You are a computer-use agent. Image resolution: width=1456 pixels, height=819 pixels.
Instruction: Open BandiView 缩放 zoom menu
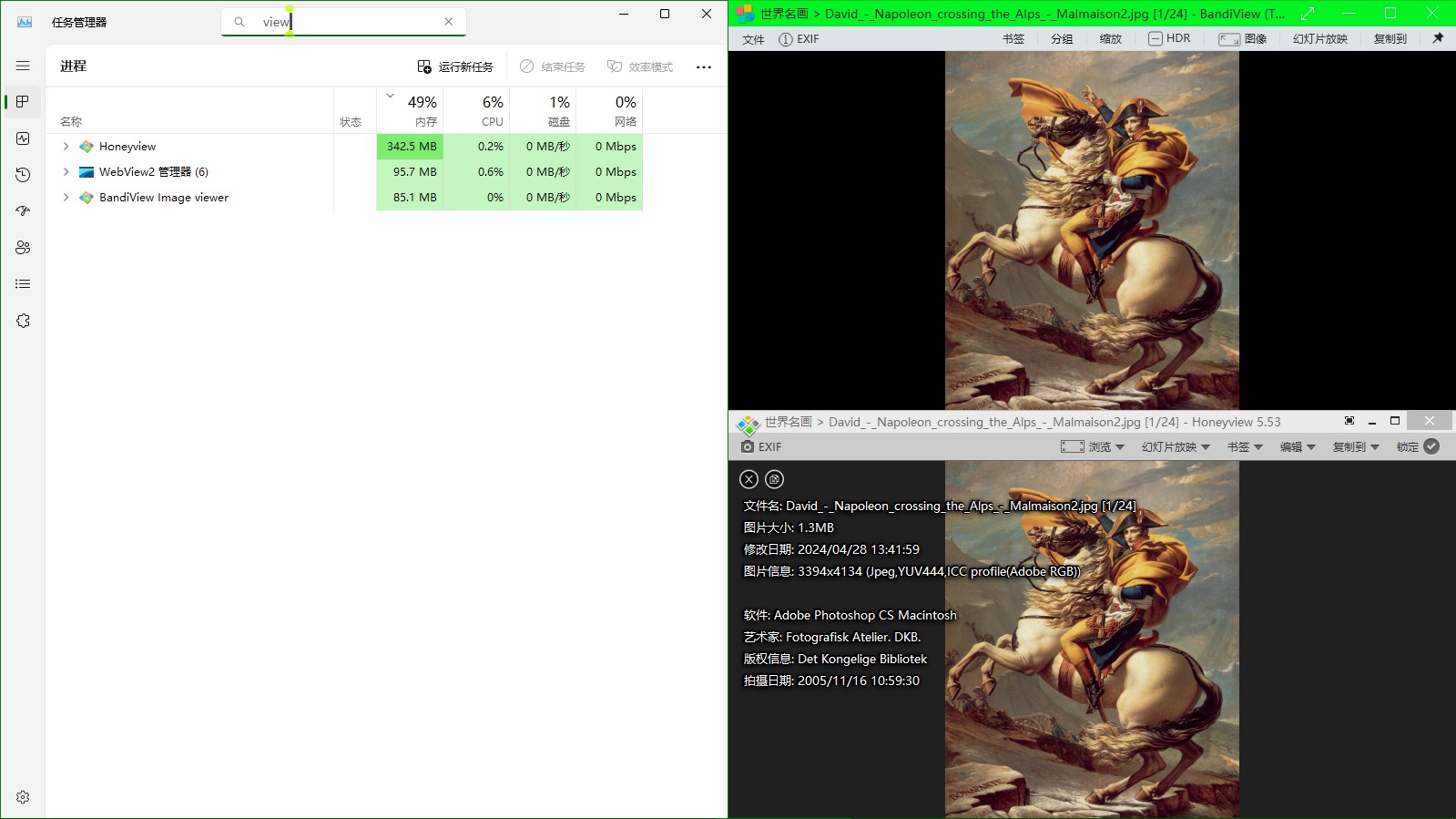tap(1111, 39)
